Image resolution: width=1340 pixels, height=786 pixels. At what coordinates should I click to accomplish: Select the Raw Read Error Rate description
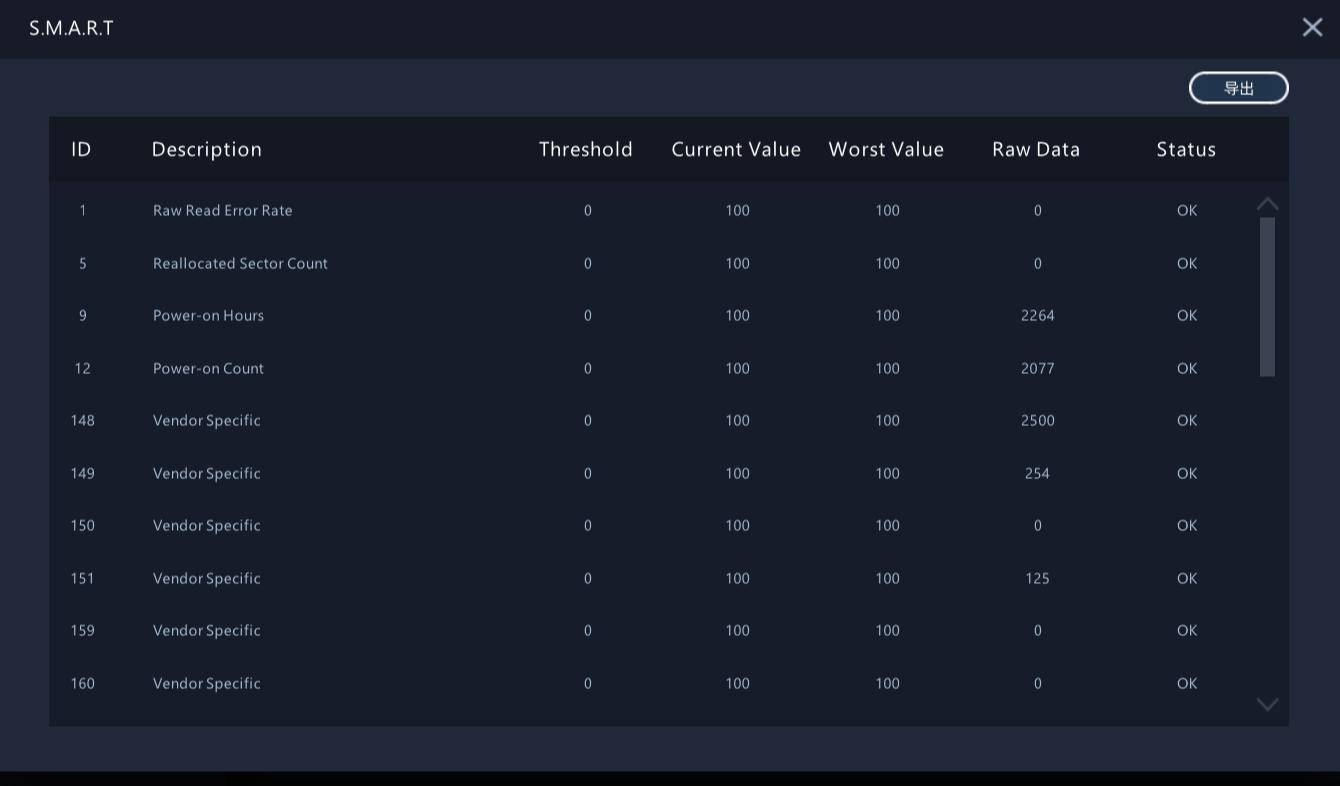223,210
